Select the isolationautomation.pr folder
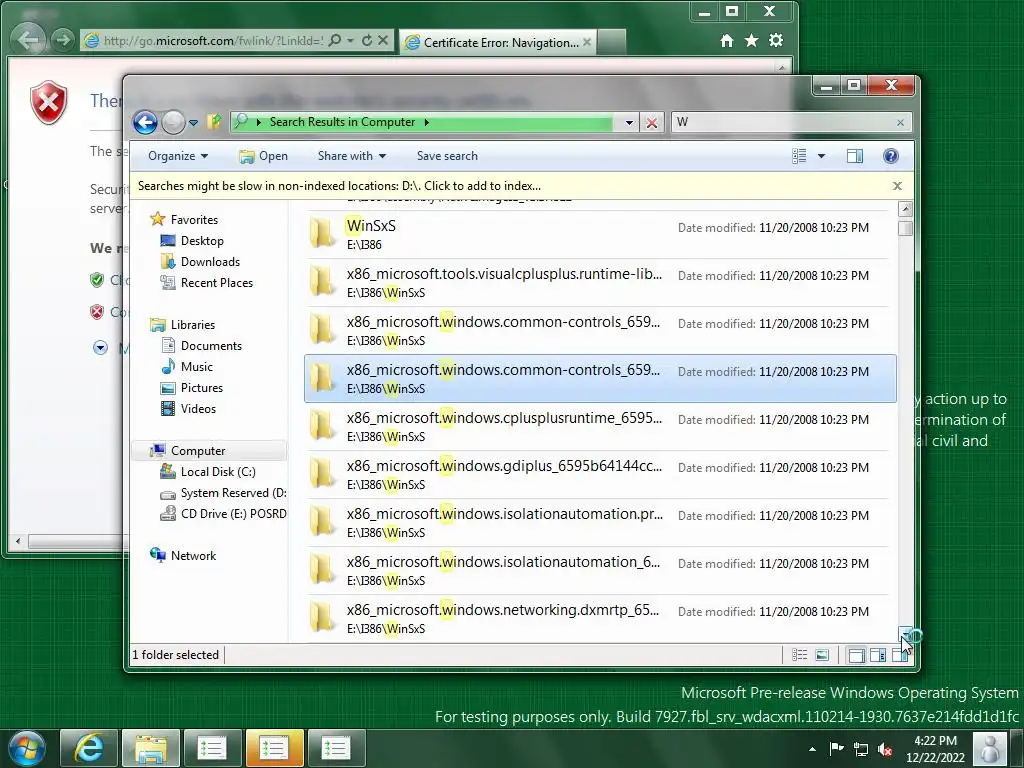This screenshot has width=1024, height=768. click(x=600, y=522)
